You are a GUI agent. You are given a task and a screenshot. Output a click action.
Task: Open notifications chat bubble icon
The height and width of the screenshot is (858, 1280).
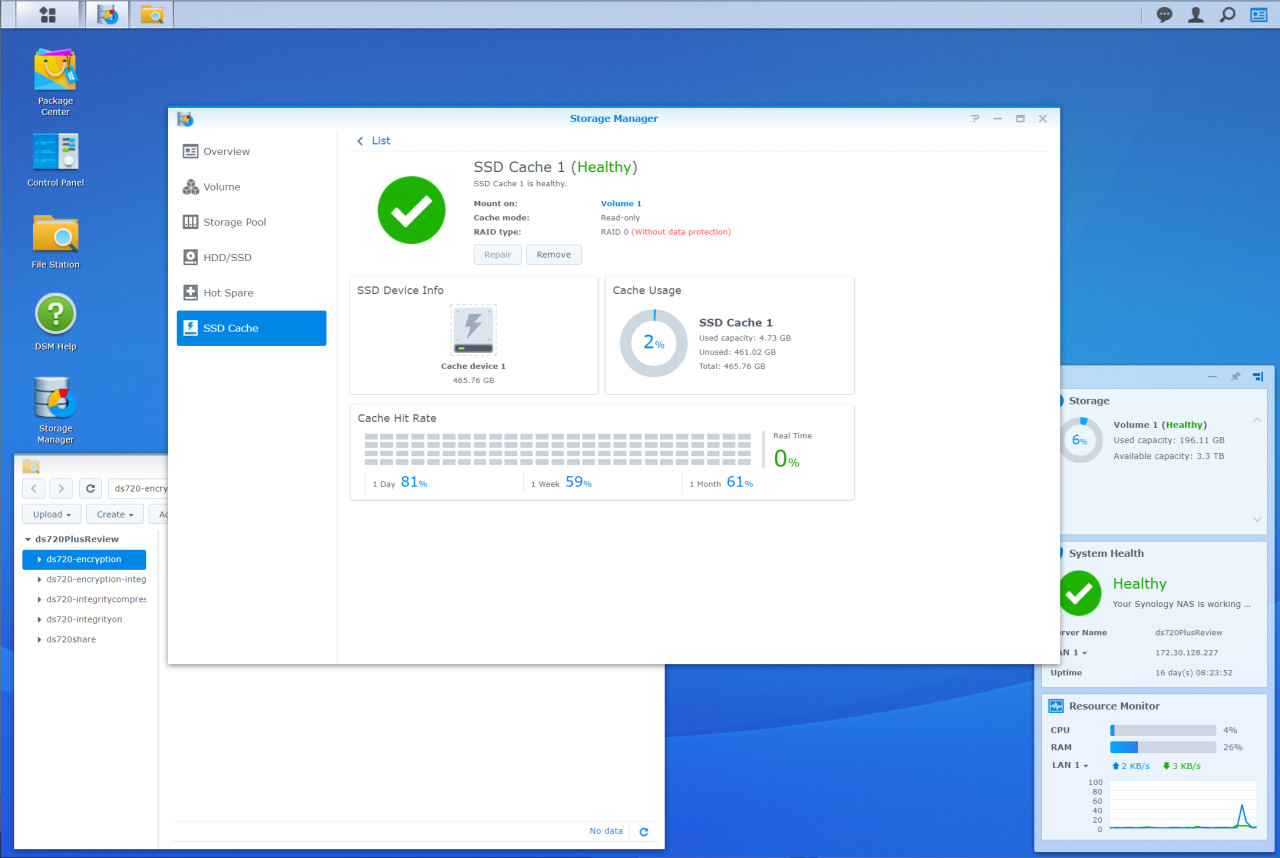click(x=1164, y=14)
